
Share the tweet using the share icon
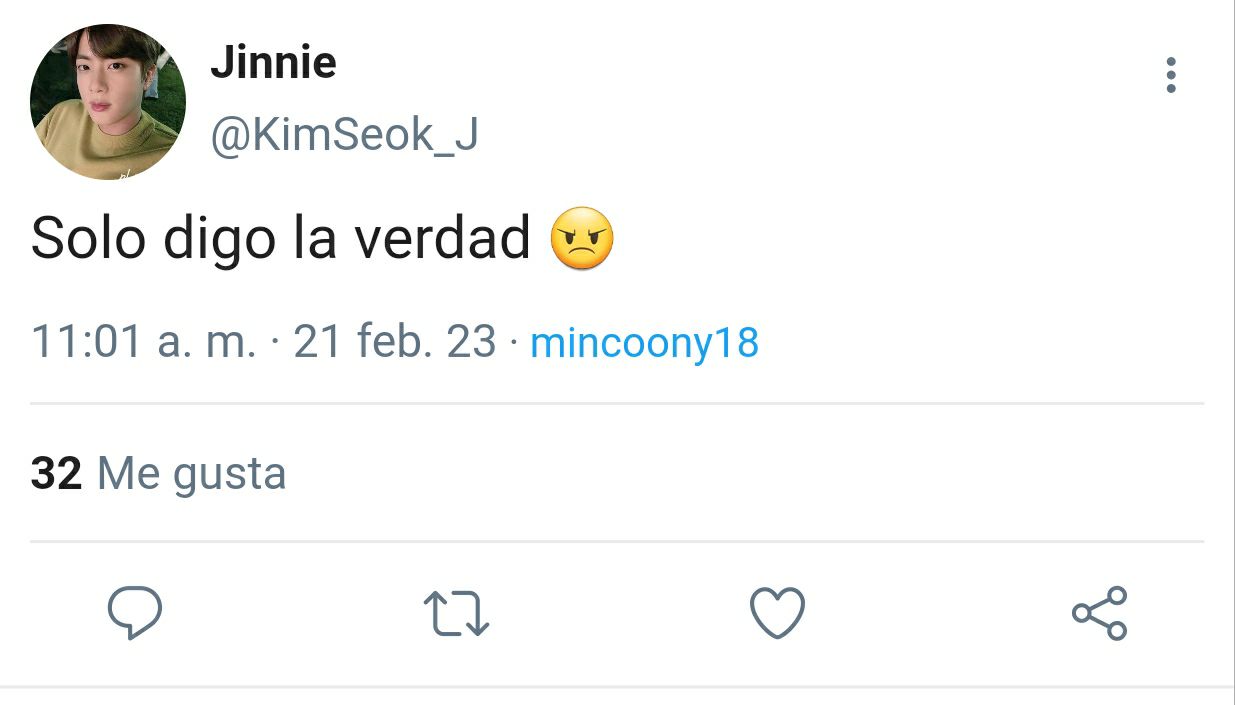[x=1099, y=613]
